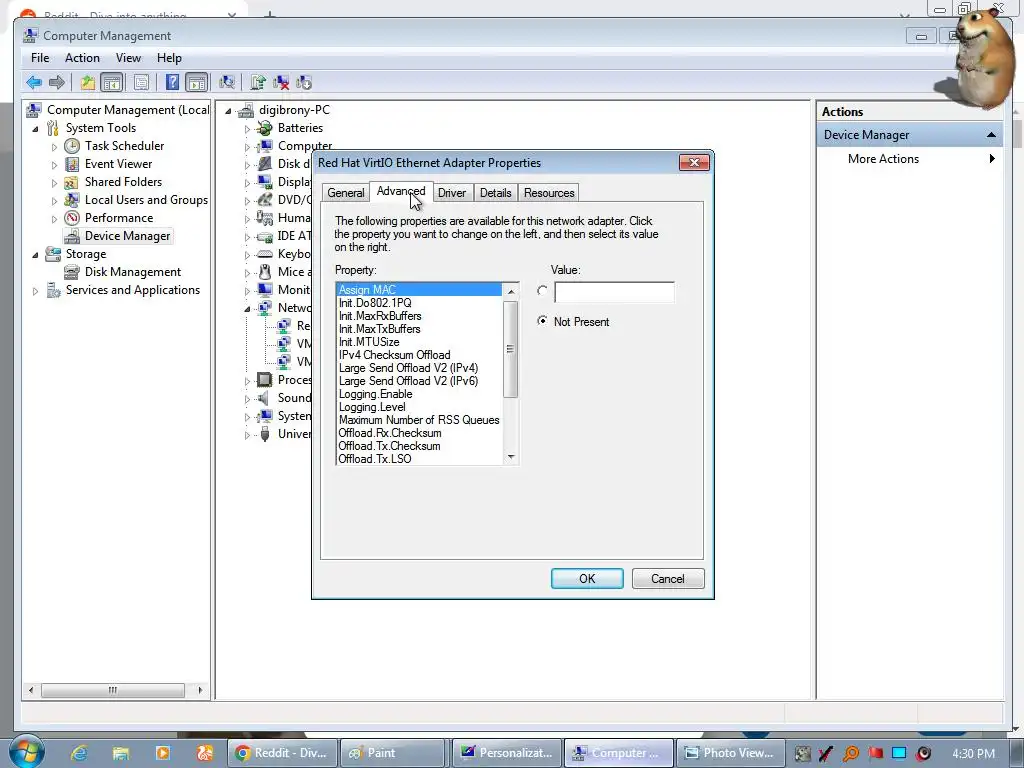Image resolution: width=1024 pixels, height=768 pixels.
Task: Click More Actions in Actions pane
Action: coord(883,159)
